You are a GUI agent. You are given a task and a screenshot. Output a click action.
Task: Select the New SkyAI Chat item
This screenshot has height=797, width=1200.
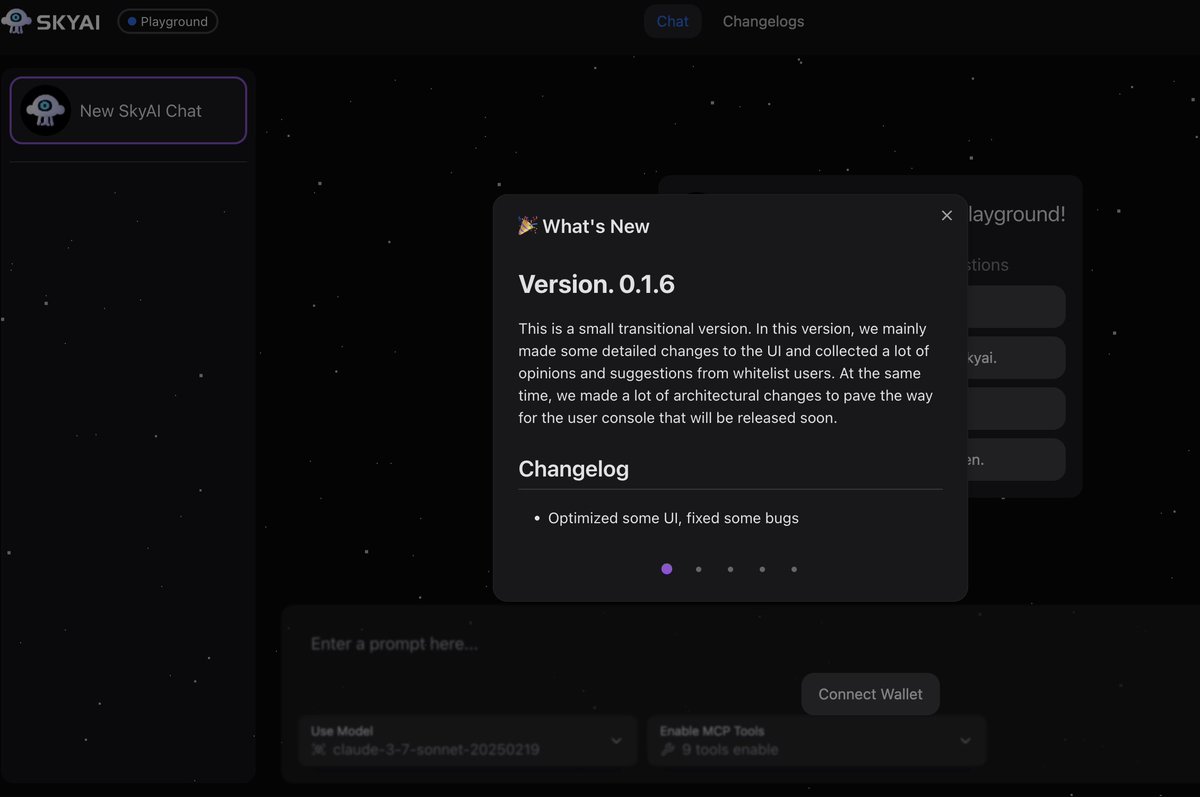pyautogui.click(x=128, y=110)
